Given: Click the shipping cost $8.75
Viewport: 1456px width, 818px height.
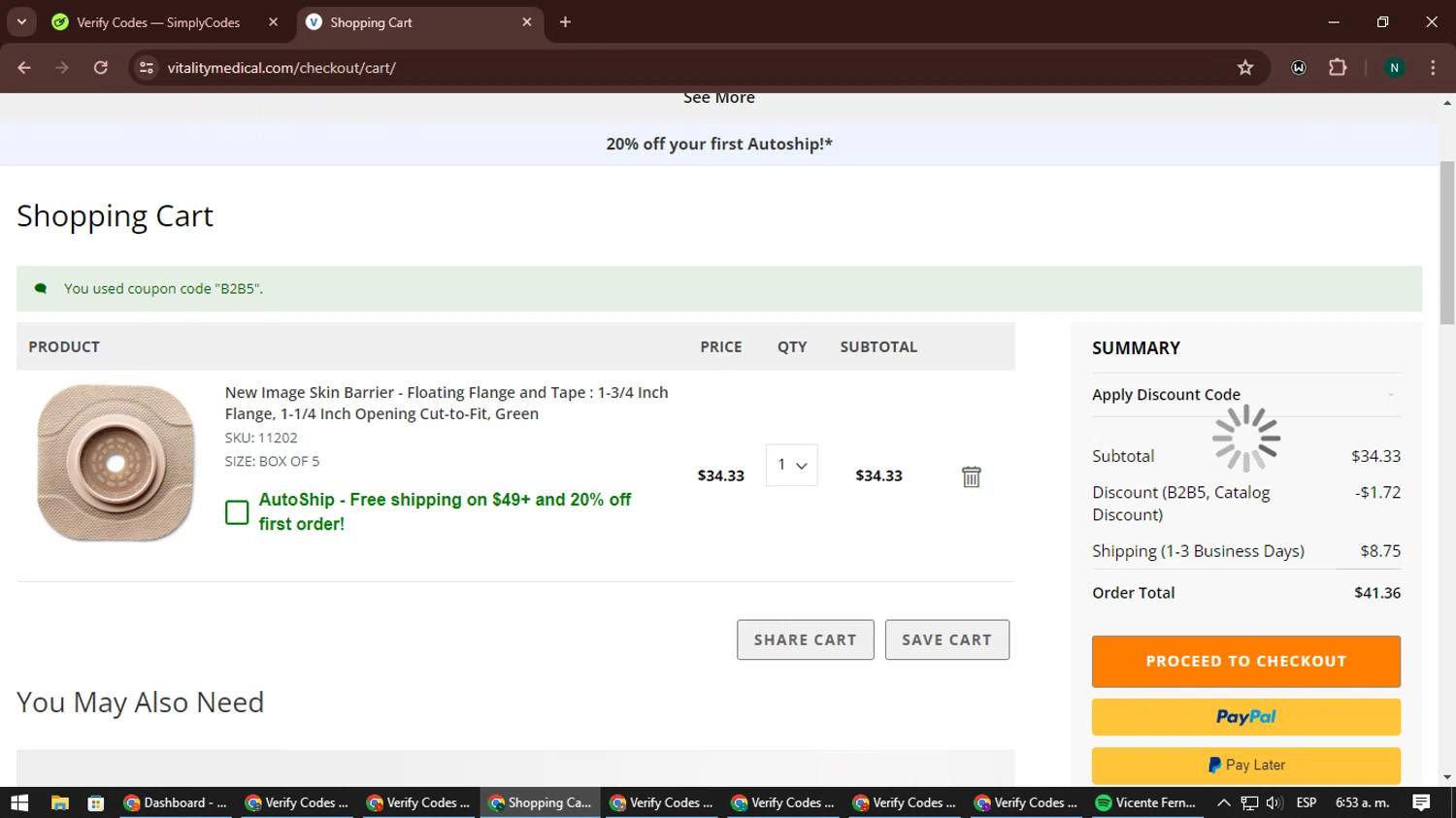Looking at the screenshot, I should click(1380, 551).
